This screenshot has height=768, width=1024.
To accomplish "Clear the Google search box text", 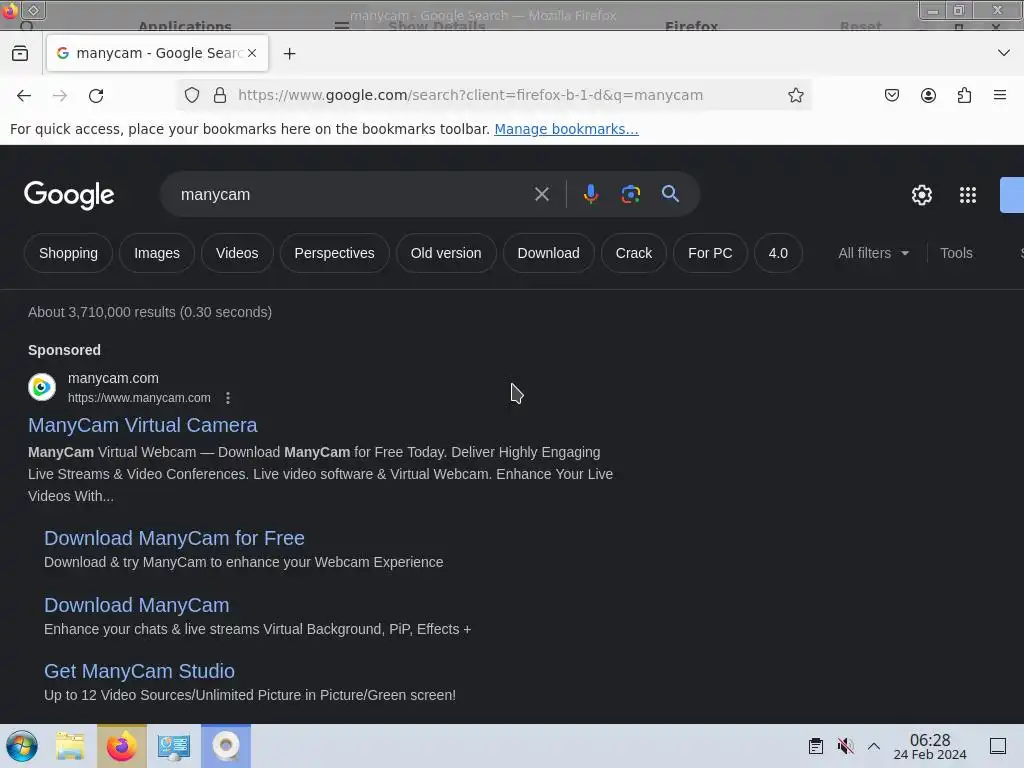I will 541,194.
